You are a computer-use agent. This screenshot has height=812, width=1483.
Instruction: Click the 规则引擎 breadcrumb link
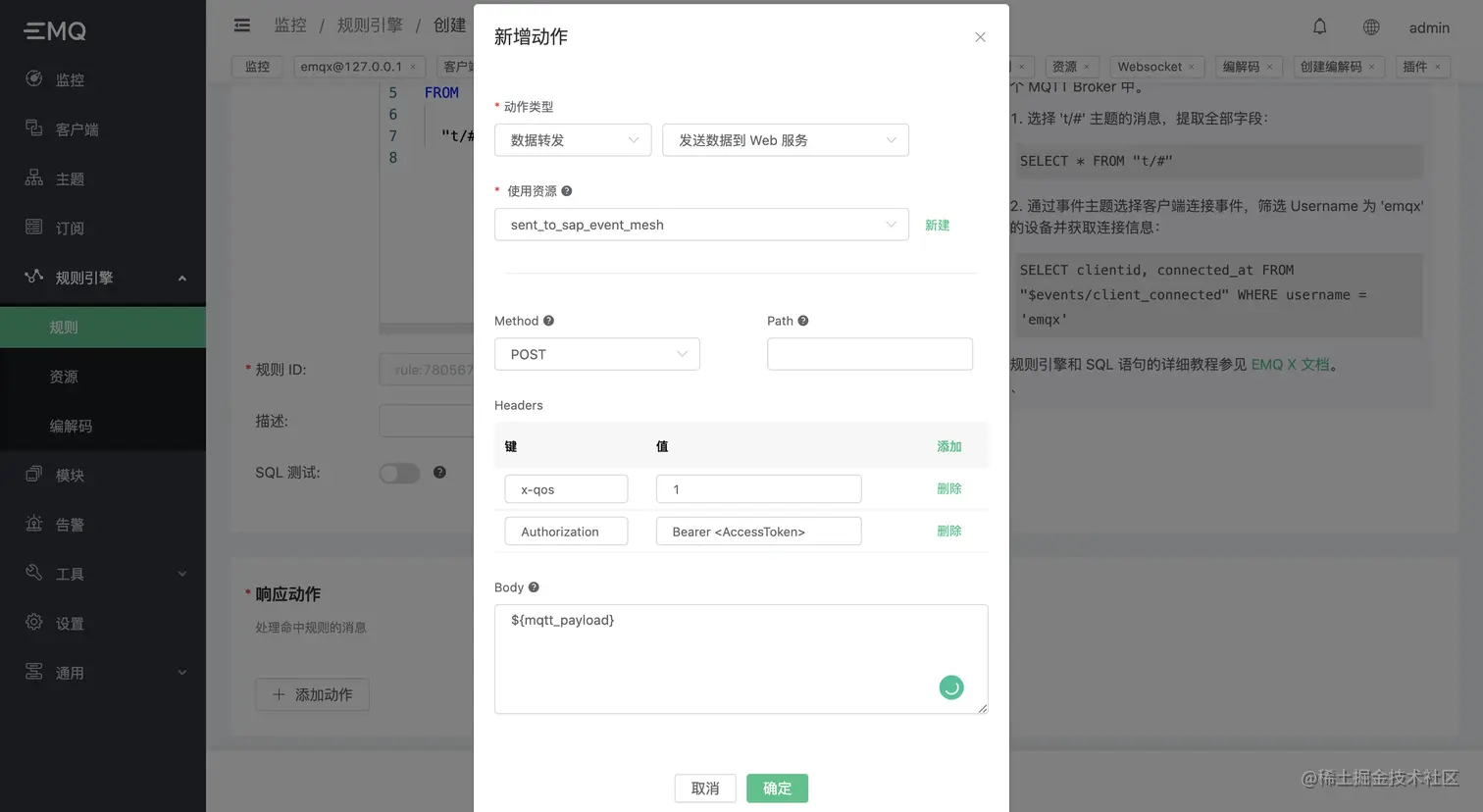click(370, 25)
